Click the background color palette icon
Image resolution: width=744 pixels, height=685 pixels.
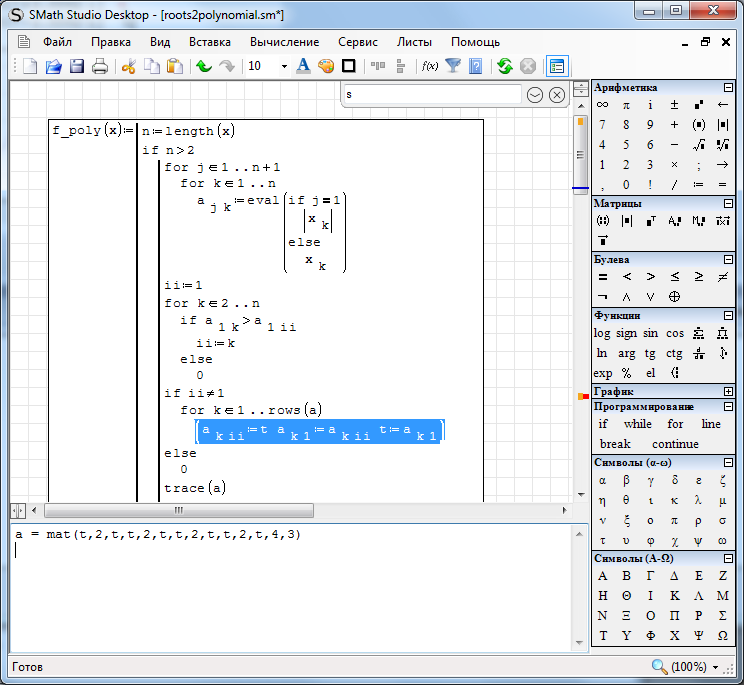[x=326, y=67]
